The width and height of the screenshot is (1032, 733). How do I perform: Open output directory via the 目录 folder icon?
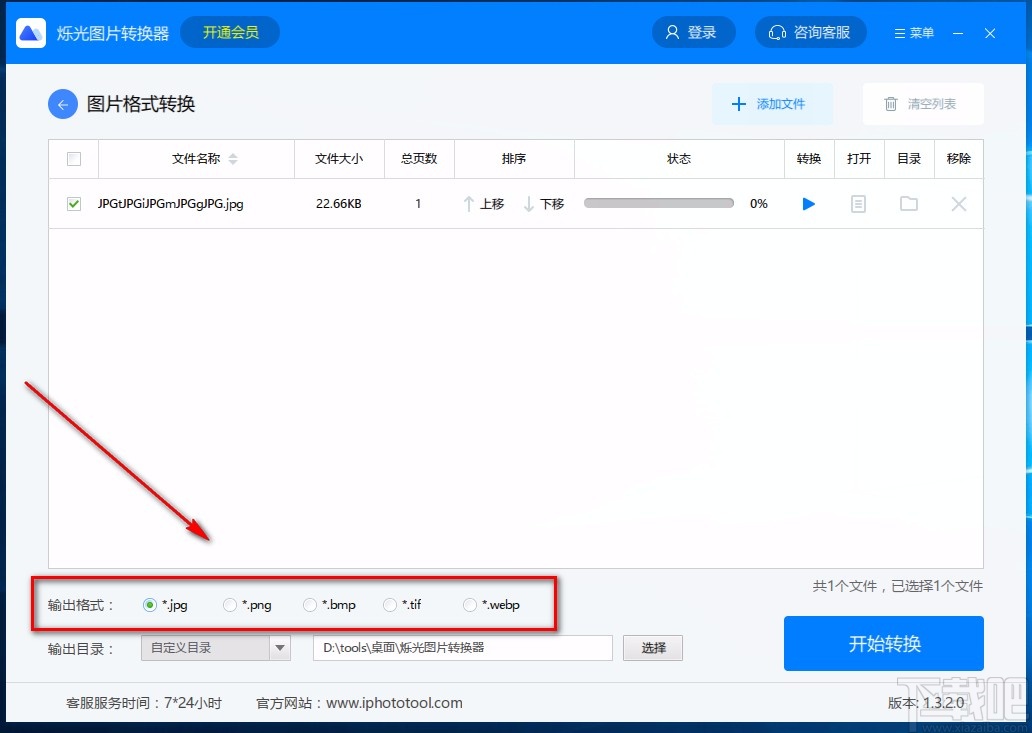(908, 203)
